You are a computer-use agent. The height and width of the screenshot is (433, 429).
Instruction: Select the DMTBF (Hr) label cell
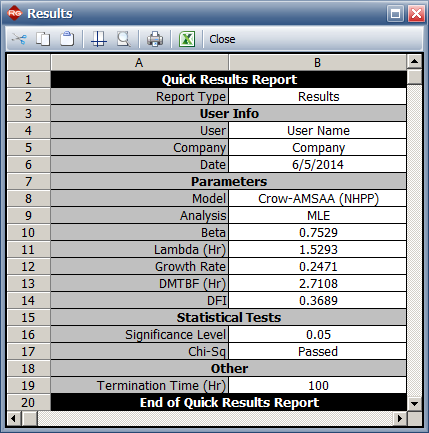139,283
